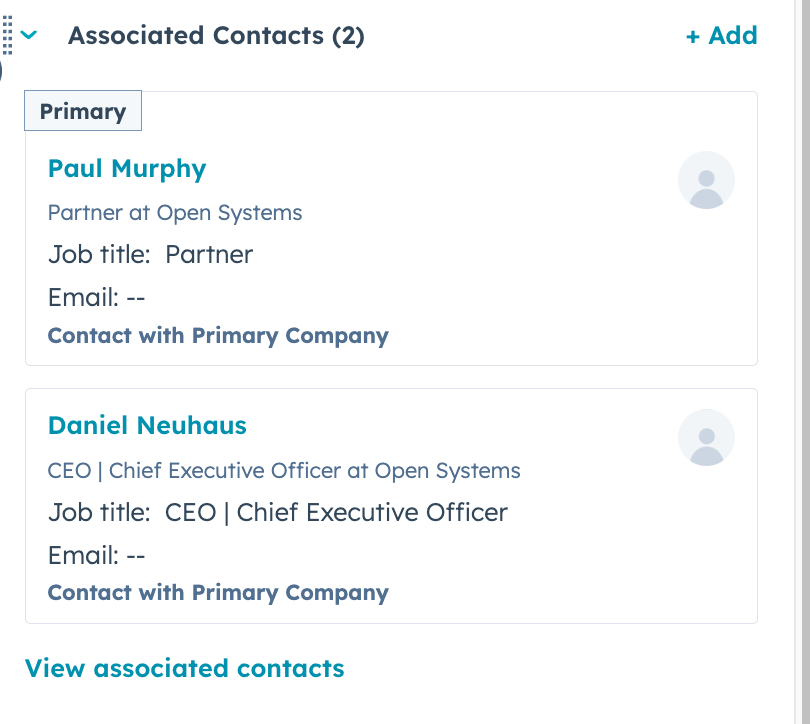This screenshot has width=810, height=724.
Task: Click Daniel Neuhaus's Job title CEO field
Action: 278,513
